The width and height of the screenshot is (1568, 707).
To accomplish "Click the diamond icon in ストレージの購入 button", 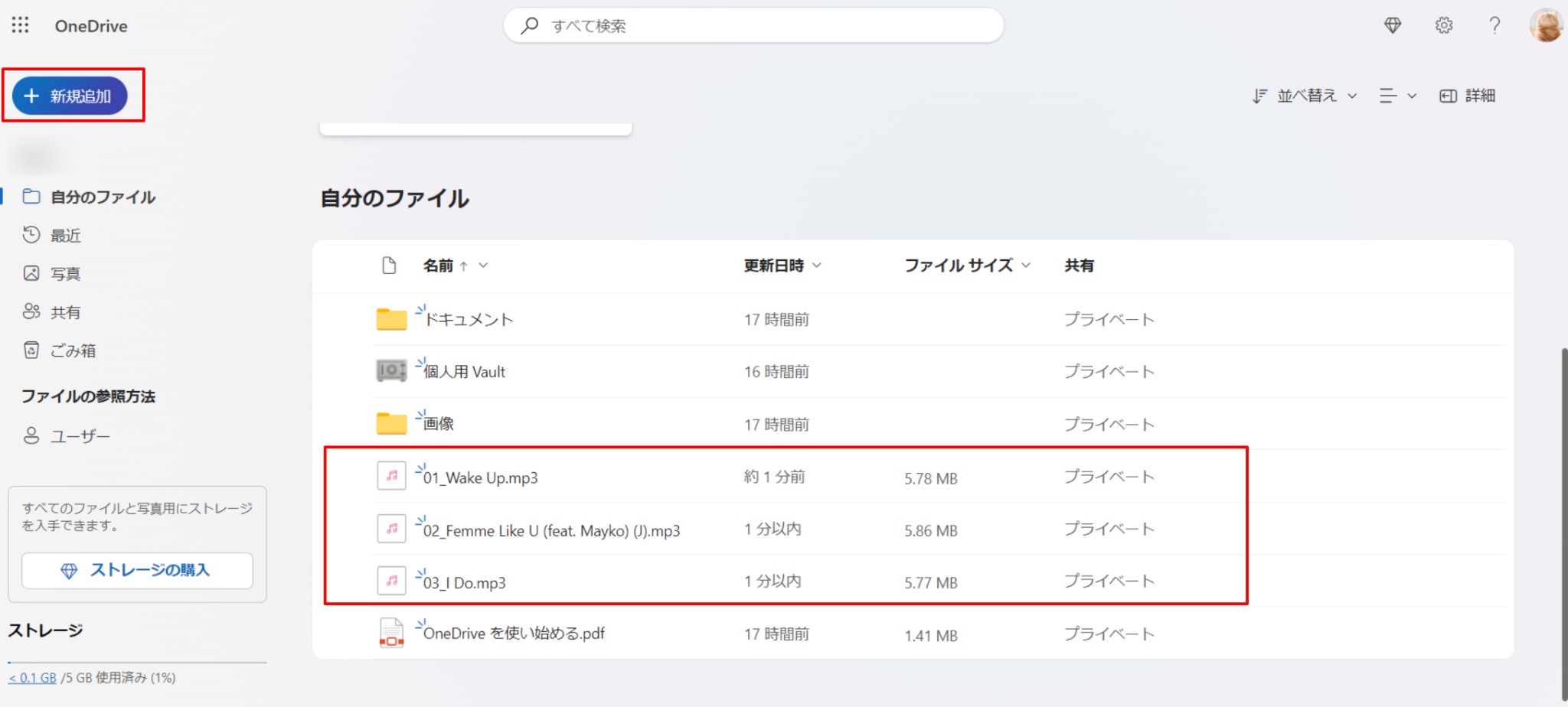I will tap(69, 571).
